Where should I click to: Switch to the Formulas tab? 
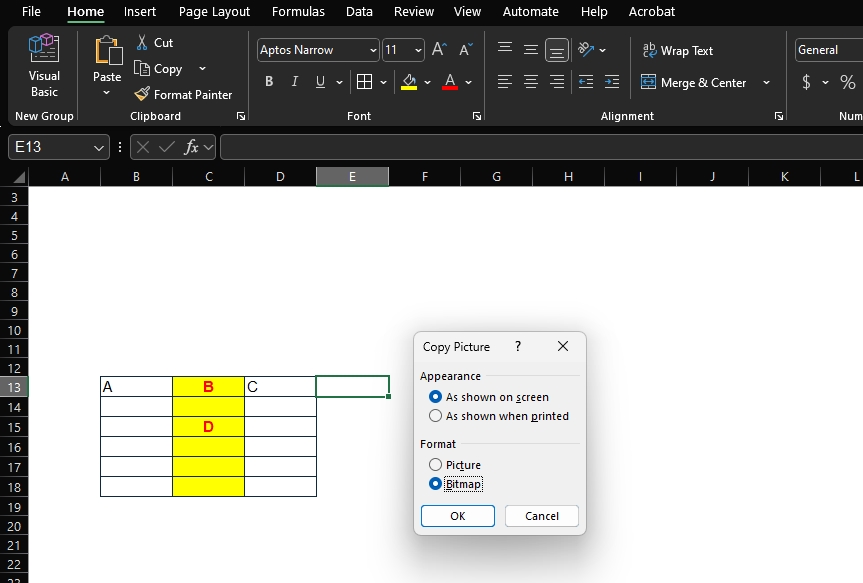[x=298, y=12]
